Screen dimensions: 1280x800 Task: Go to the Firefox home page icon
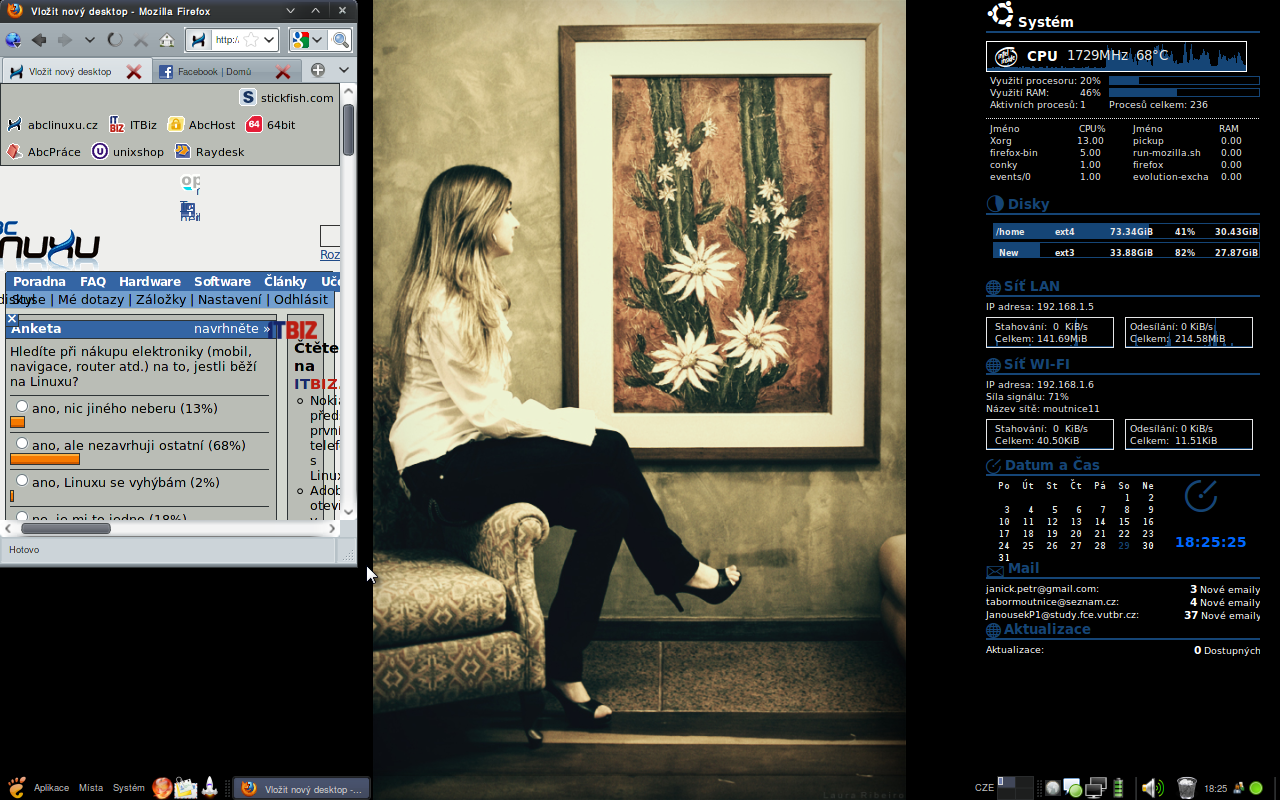coord(167,40)
